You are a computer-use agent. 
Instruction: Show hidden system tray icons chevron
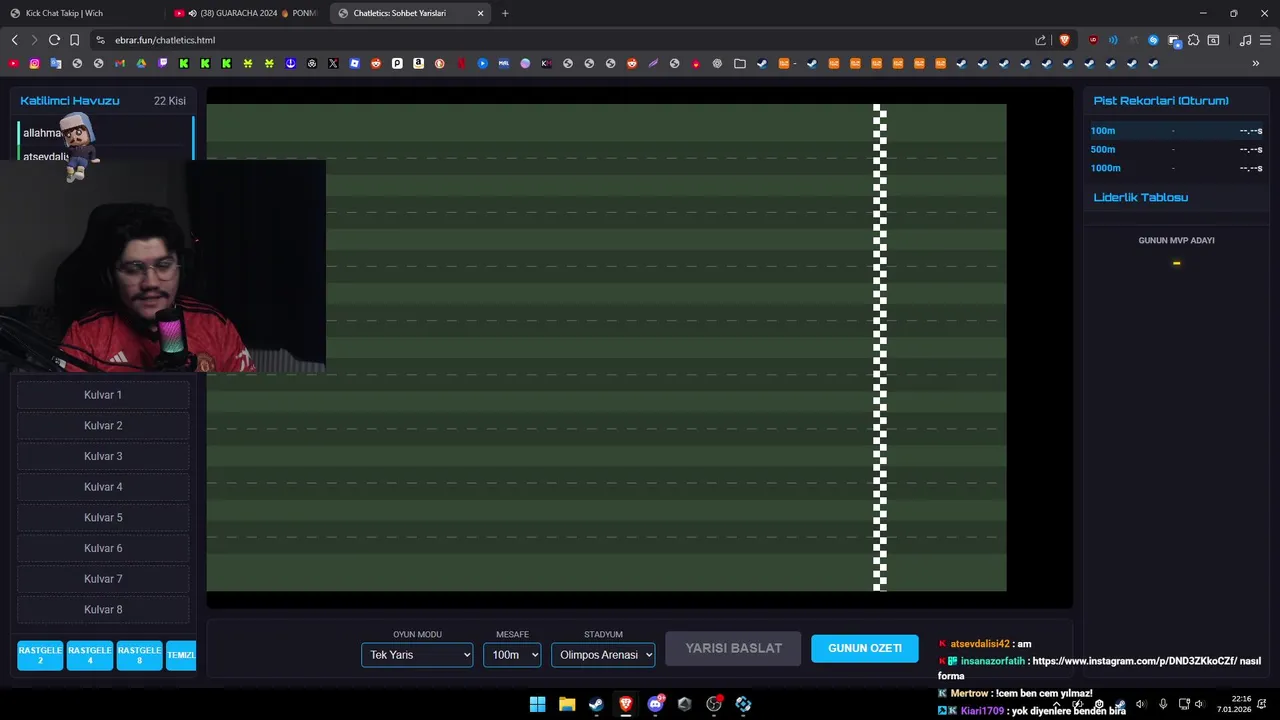[1057, 704]
